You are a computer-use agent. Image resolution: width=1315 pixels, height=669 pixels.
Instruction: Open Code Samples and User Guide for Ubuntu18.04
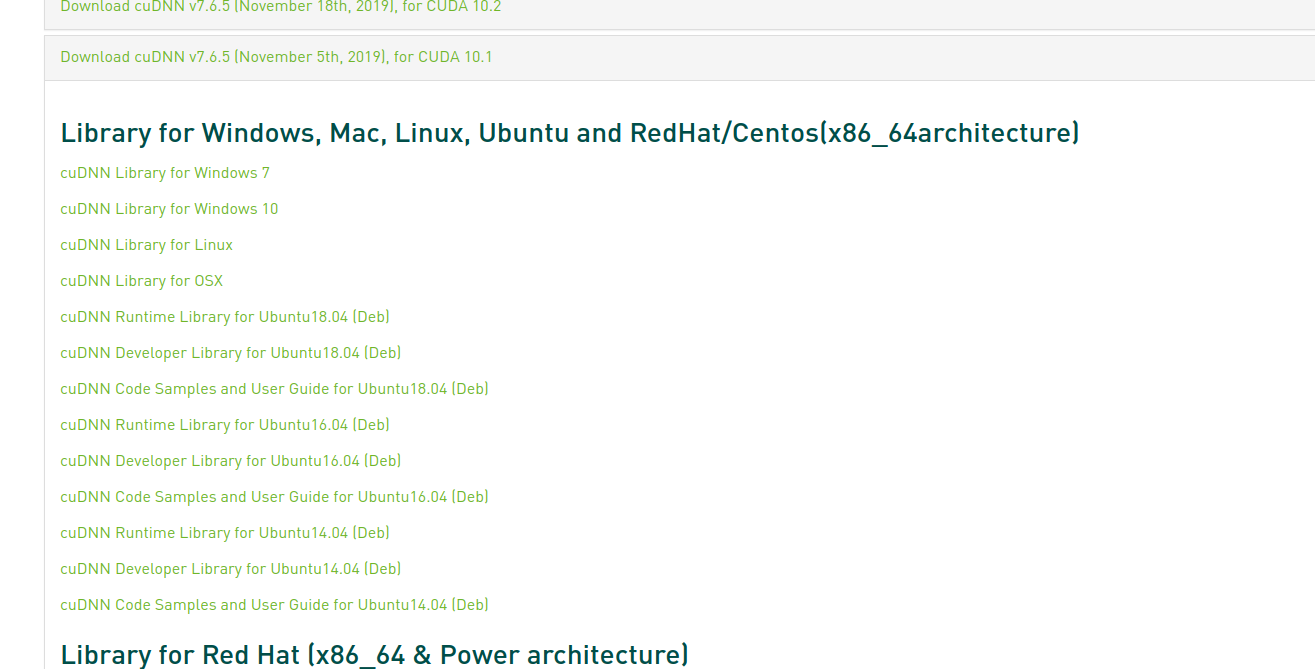pyautogui.click(x=275, y=389)
